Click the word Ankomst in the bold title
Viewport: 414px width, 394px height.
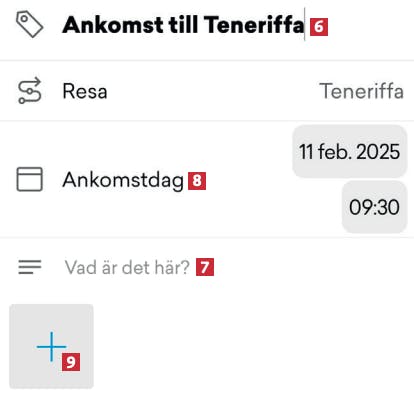(113, 25)
